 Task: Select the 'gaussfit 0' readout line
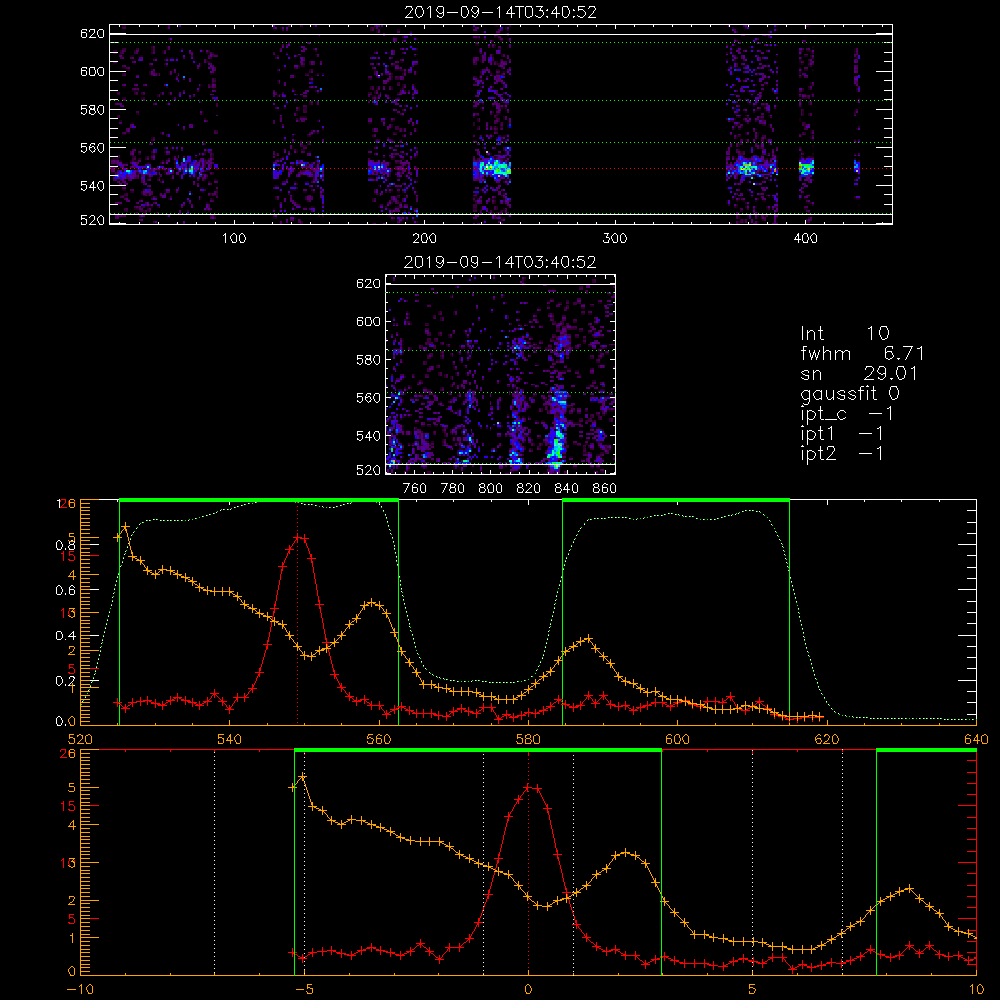click(849, 394)
